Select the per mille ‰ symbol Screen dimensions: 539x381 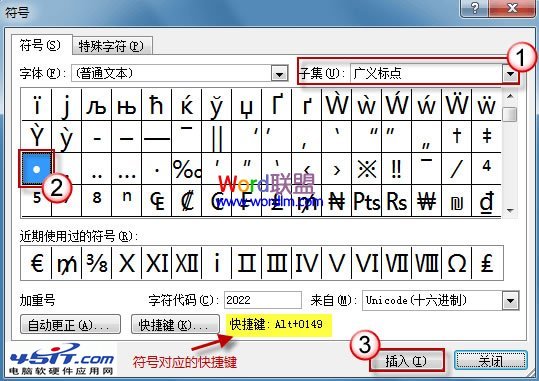tap(187, 168)
